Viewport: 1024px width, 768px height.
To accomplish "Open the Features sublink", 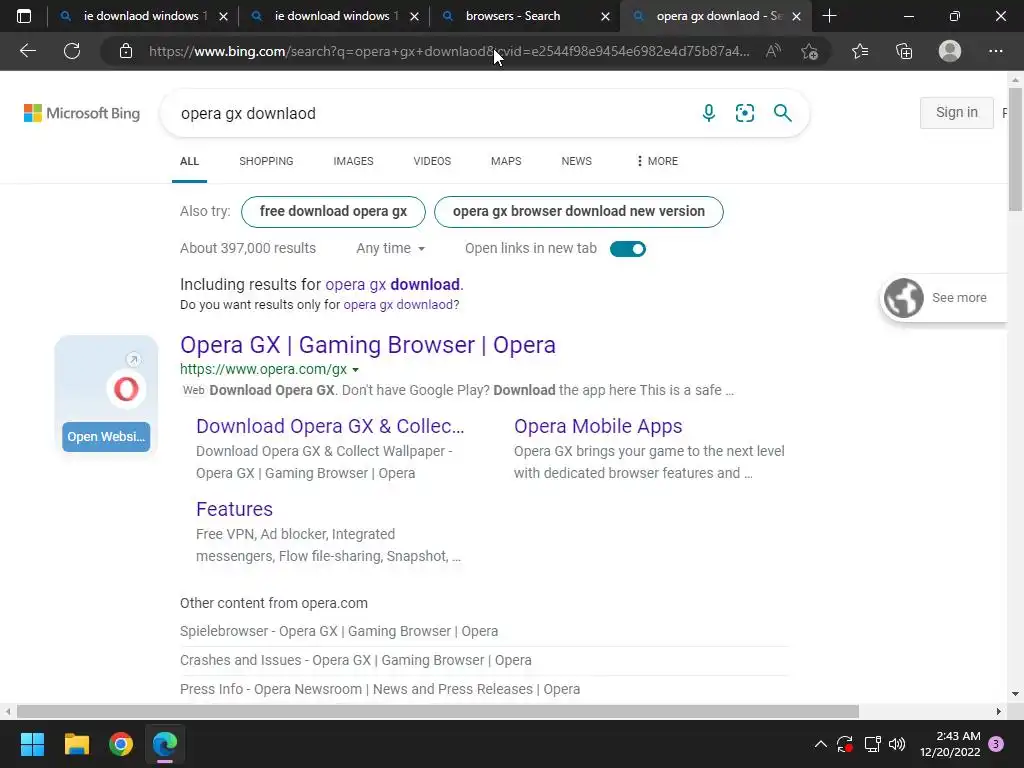I will pyautogui.click(x=234, y=509).
